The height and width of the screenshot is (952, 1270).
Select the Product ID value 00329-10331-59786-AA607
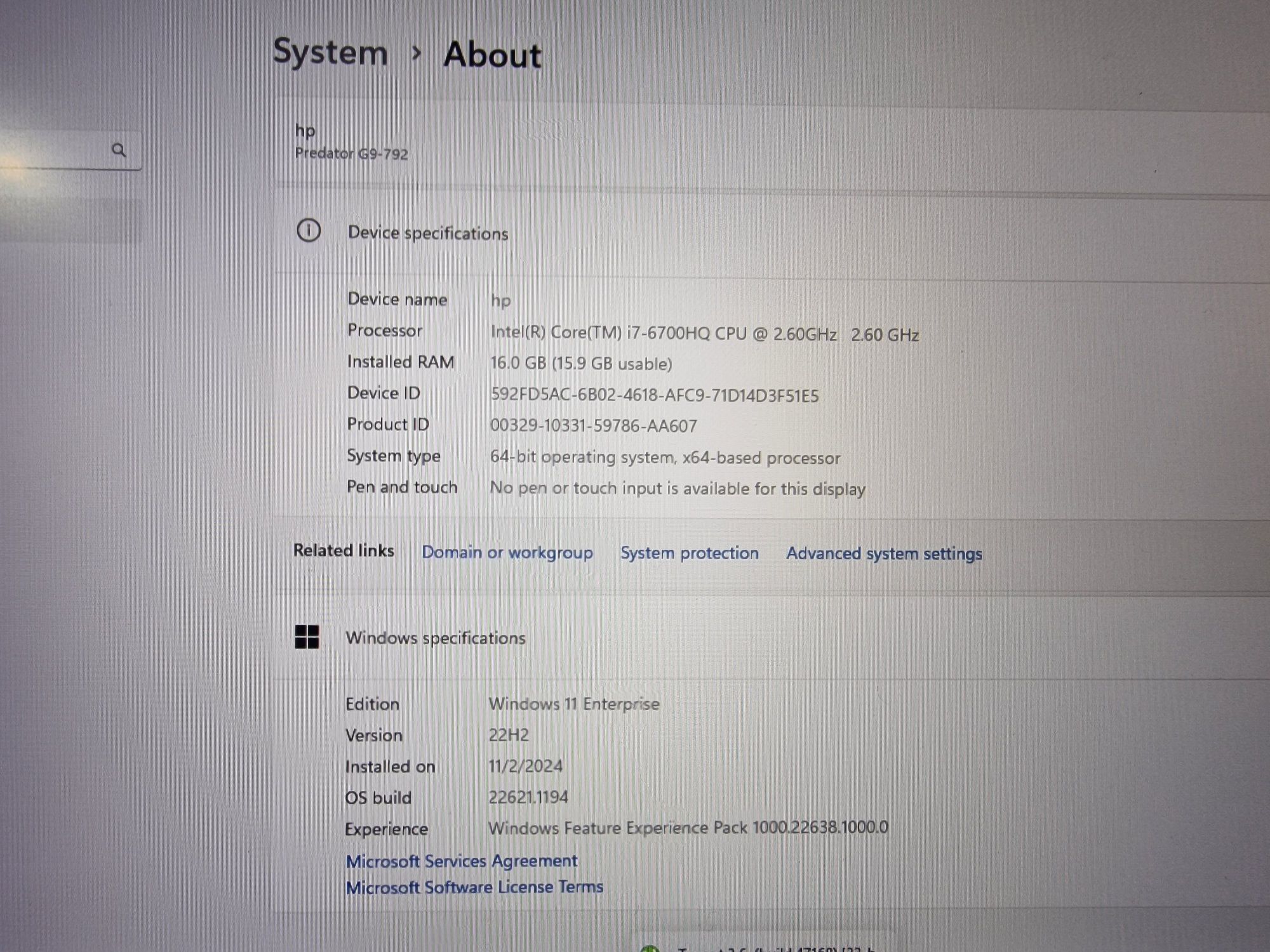coord(594,425)
